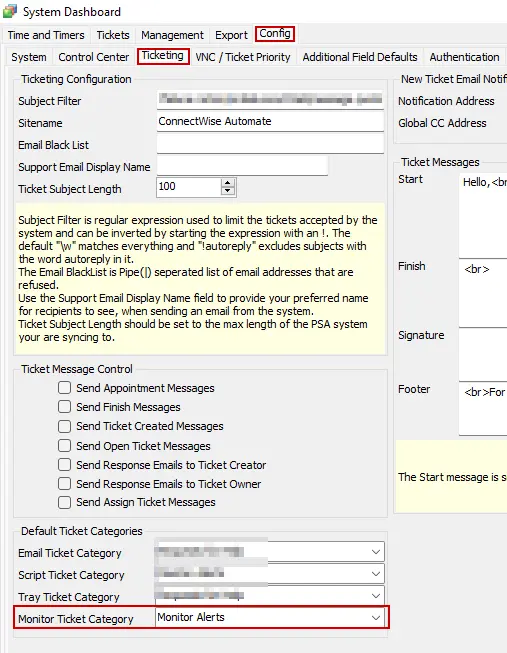This screenshot has height=653, width=507.
Task: Decrease Ticket Subject Length with down arrow
Action: coord(227,191)
